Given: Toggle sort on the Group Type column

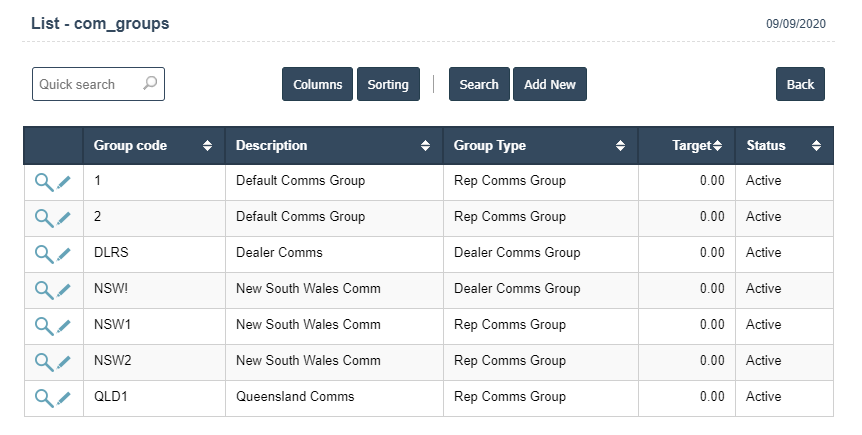Looking at the screenshot, I should pyautogui.click(x=620, y=146).
